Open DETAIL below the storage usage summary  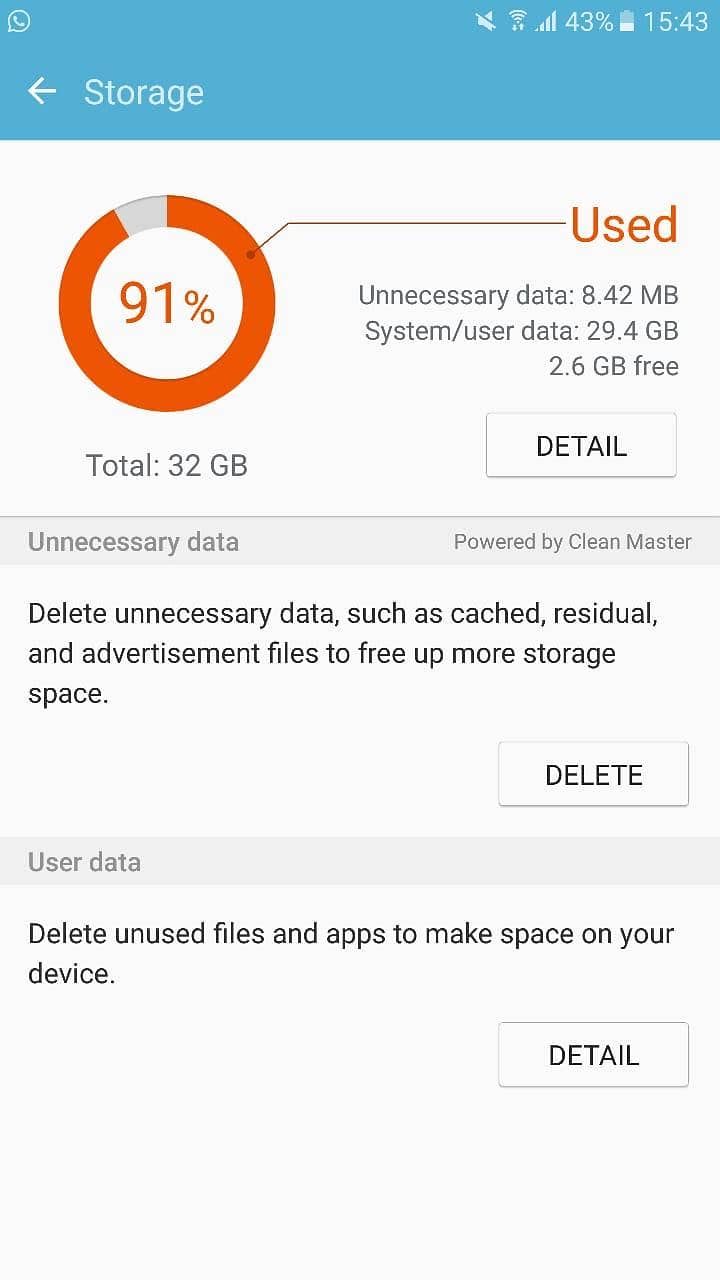tap(581, 446)
